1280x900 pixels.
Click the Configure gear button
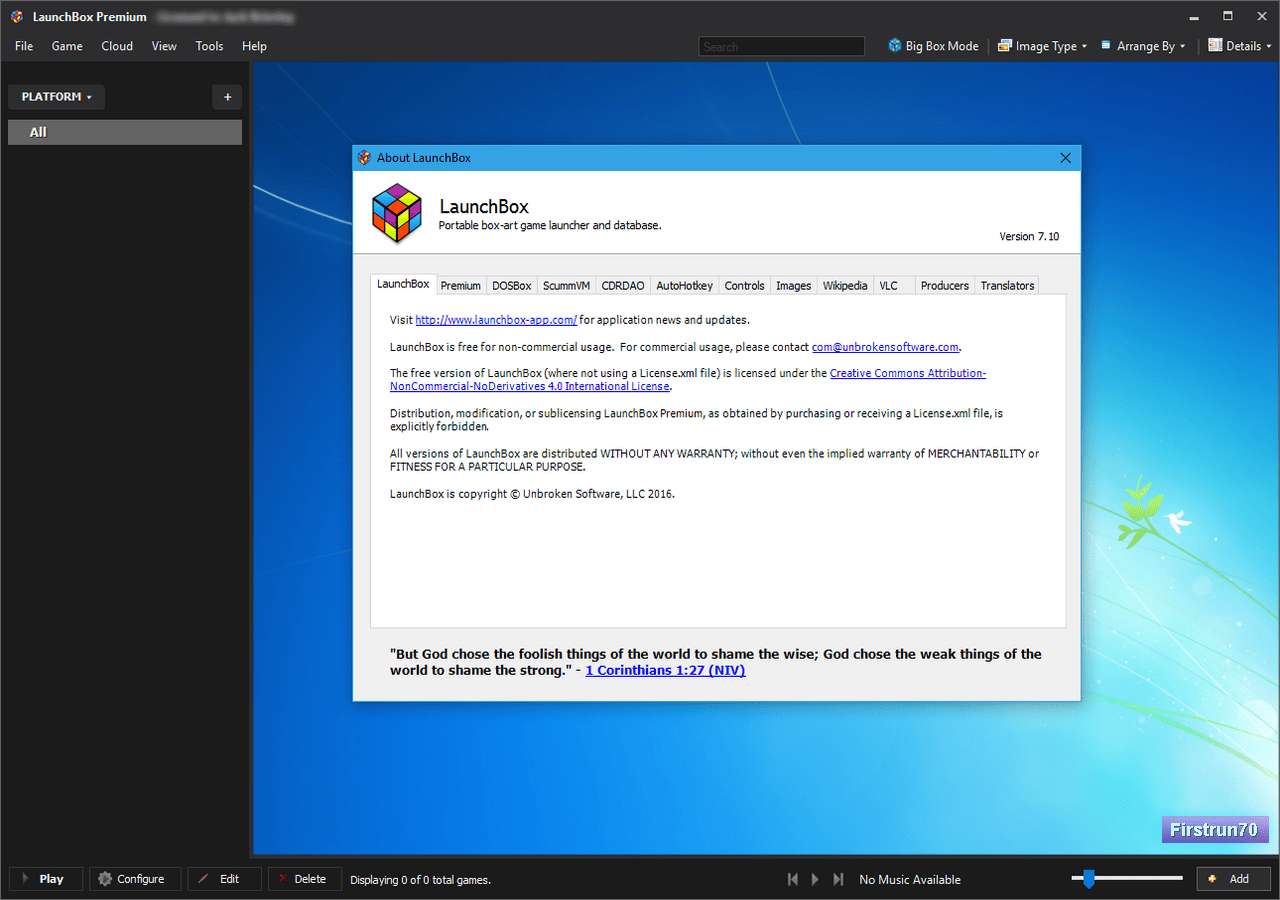(135, 879)
